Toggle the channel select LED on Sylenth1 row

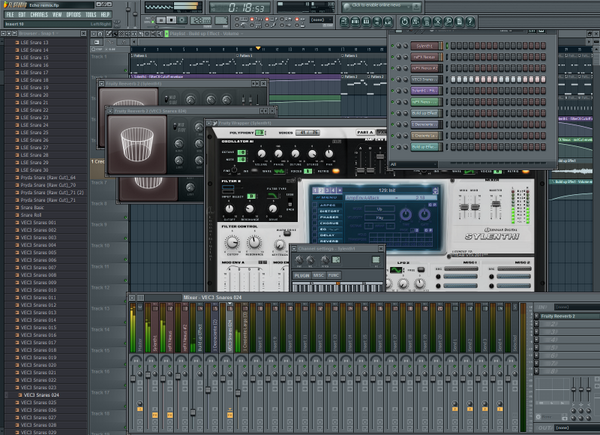pyautogui.click(x=447, y=46)
